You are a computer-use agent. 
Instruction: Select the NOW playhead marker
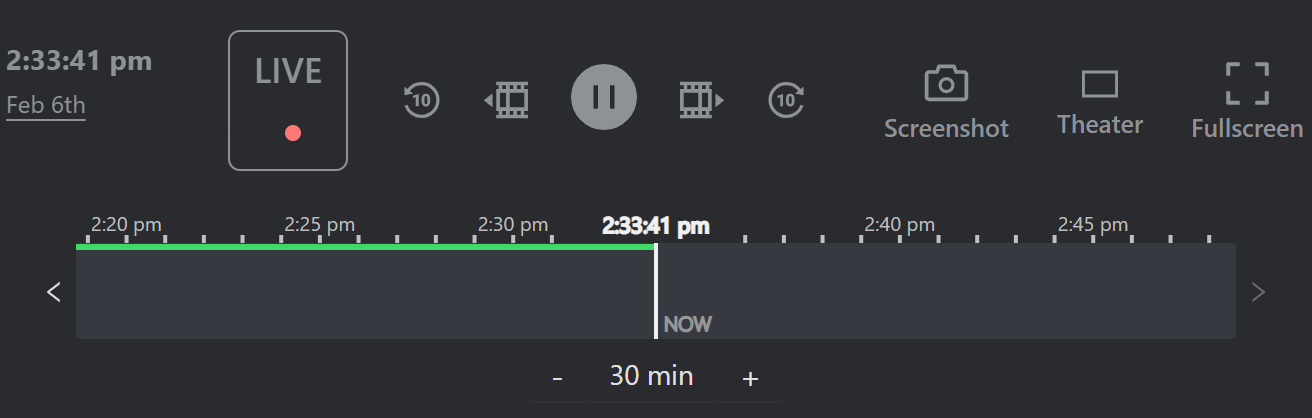point(687,324)
